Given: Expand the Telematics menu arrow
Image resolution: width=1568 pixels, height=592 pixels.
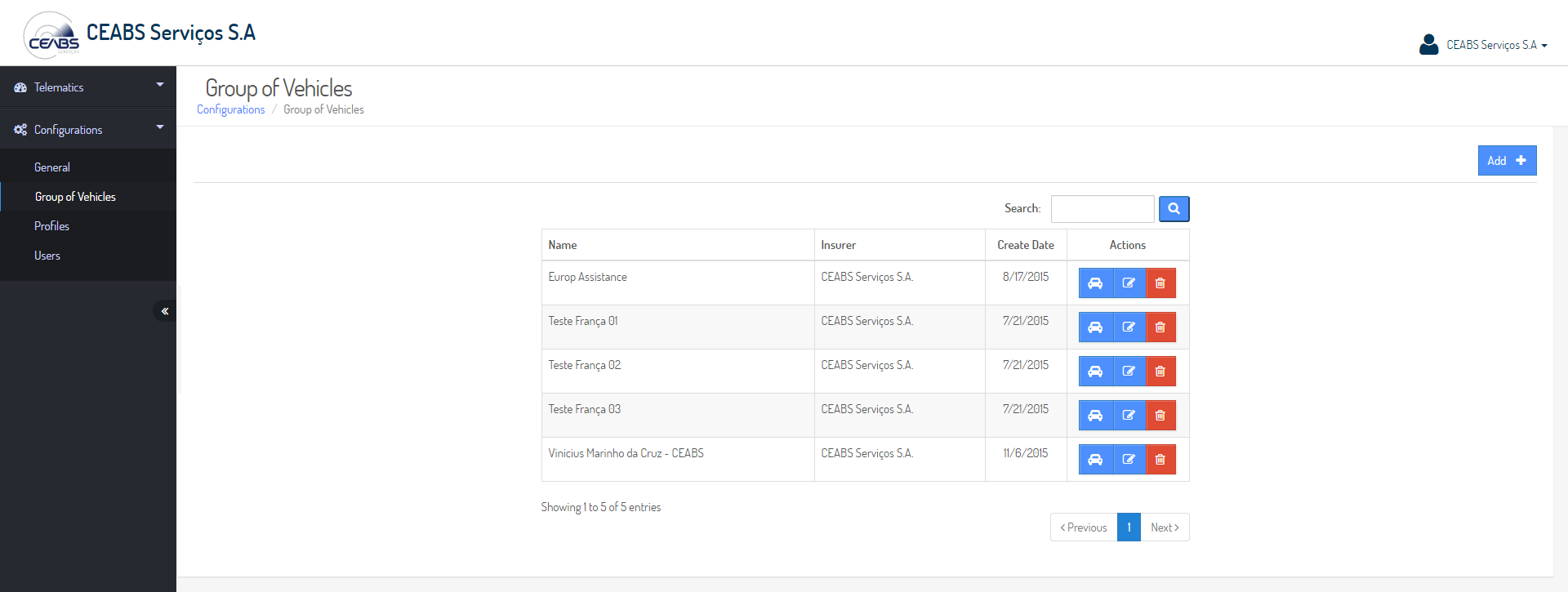Looking at the screenshot, I should point(160,85).
